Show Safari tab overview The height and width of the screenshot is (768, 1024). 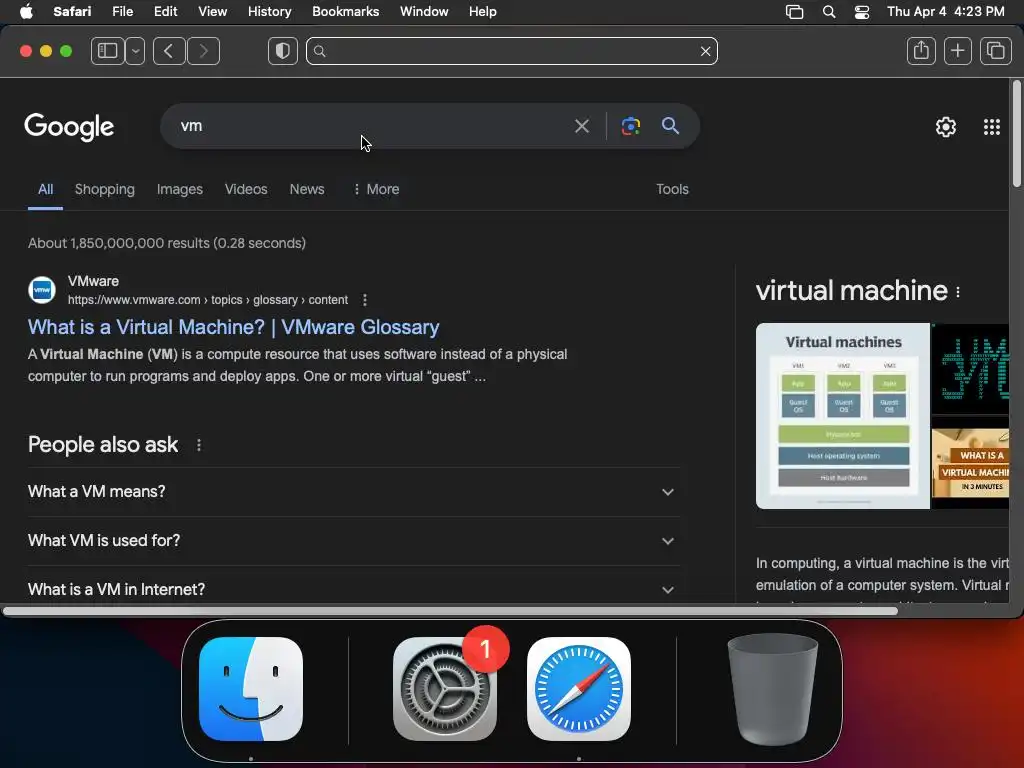pos(995,51)
